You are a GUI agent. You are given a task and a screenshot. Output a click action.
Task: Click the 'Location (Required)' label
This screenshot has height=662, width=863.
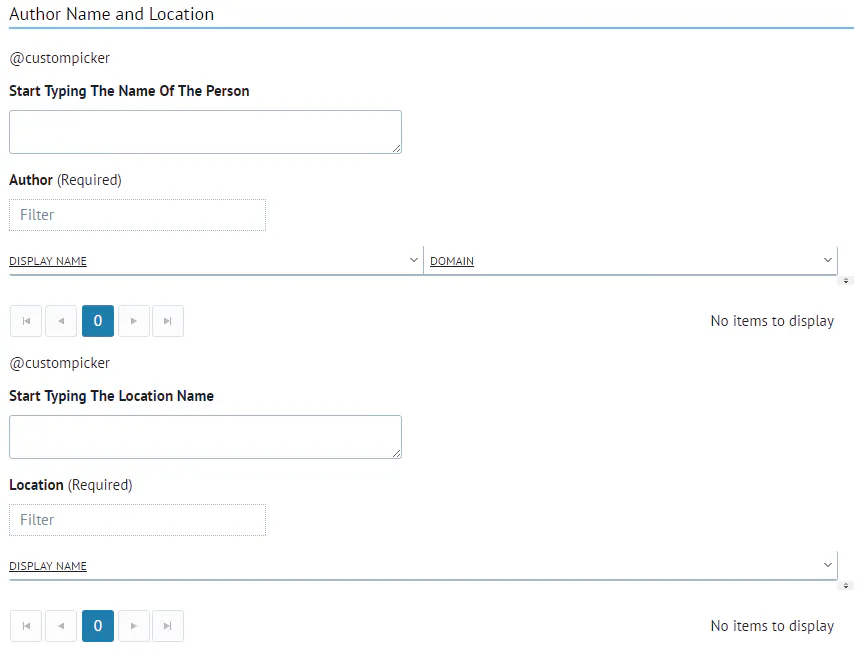pyautogui.click(x=71, y=485)
